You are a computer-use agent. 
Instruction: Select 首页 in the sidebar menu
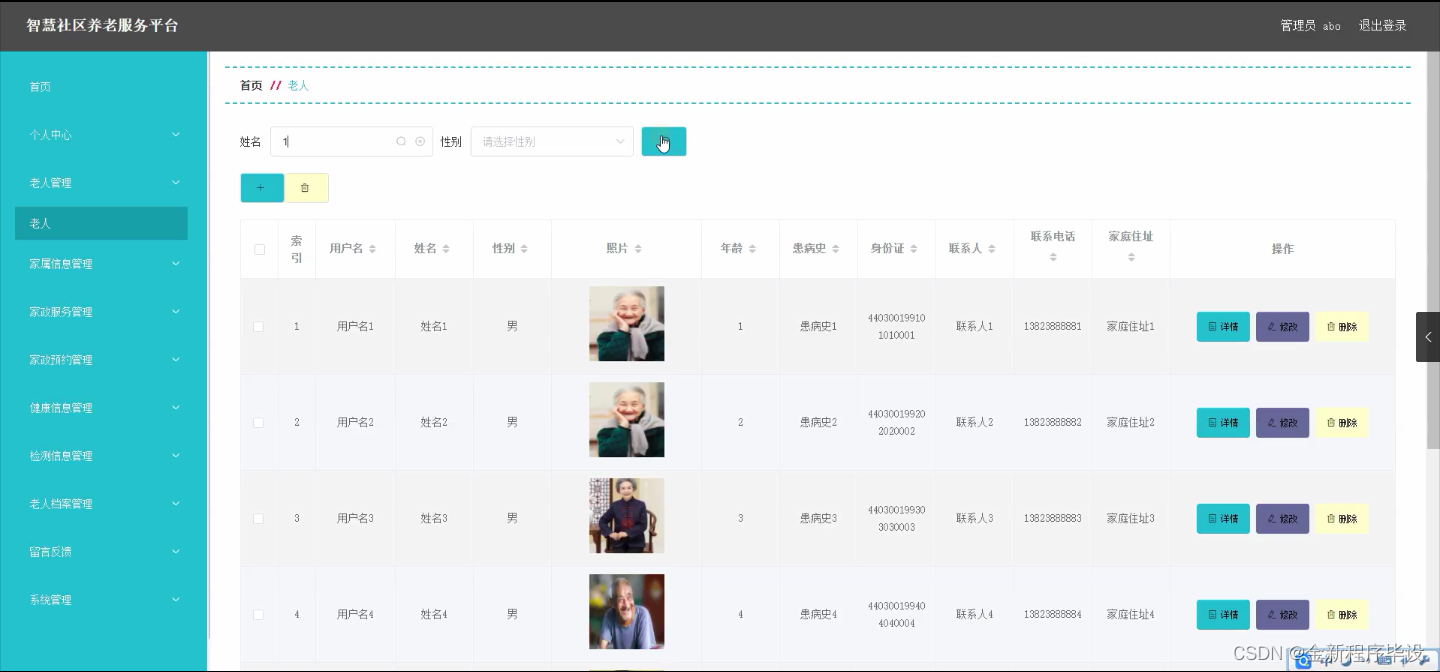[x=39, y=87]
